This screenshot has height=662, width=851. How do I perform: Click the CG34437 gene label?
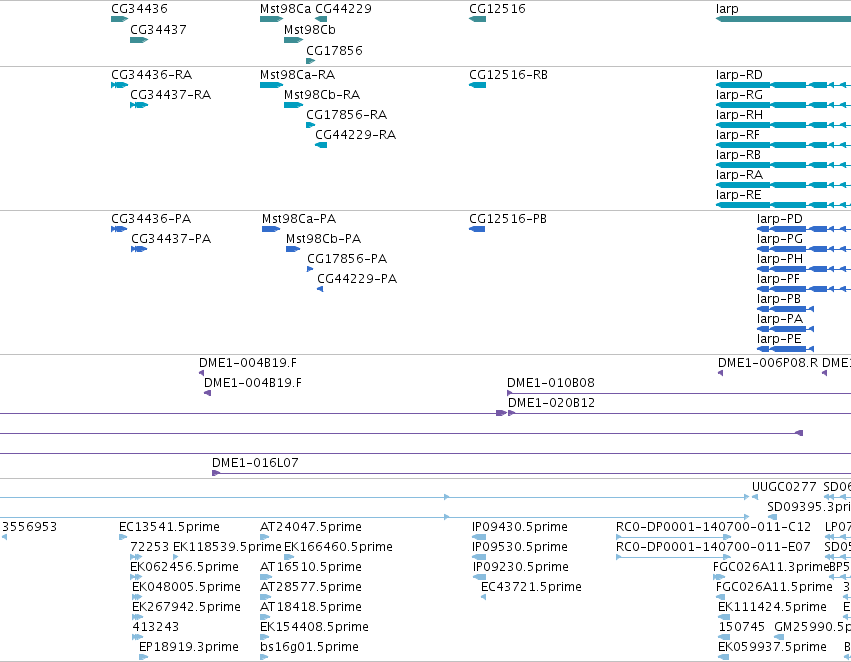(158, 30)
